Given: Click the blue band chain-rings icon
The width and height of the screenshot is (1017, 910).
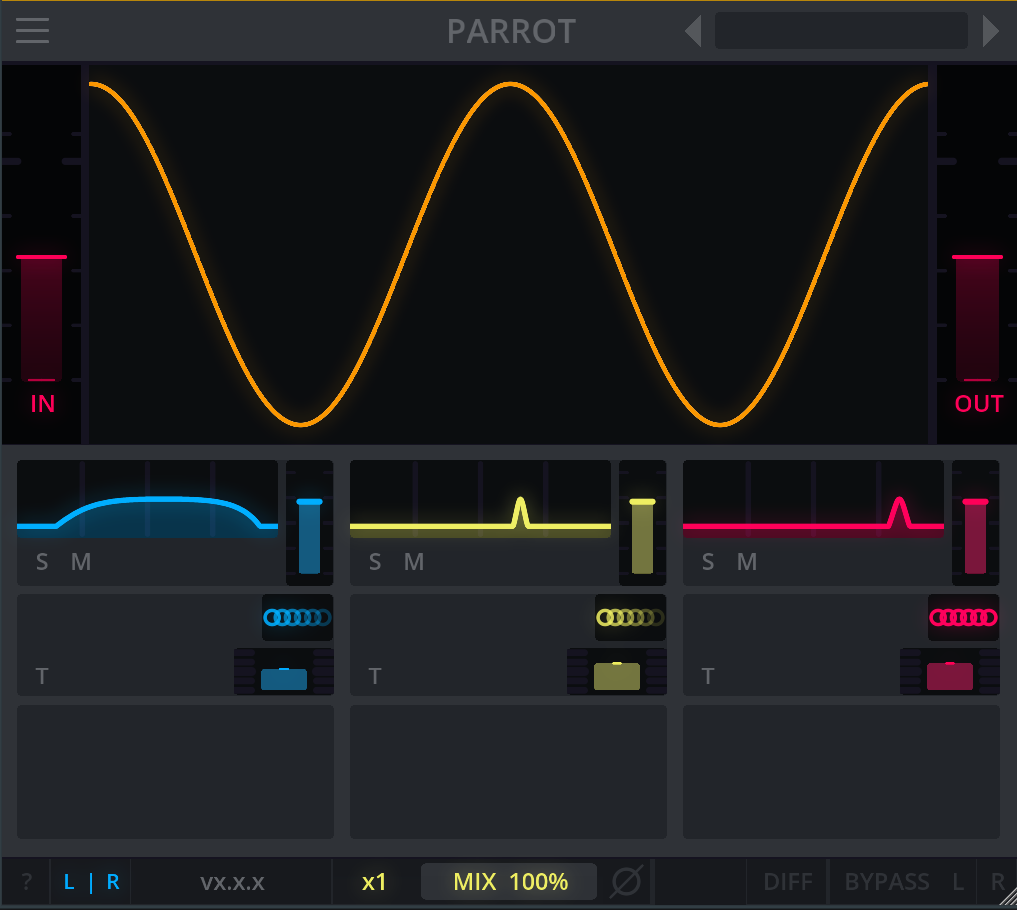Looking at the screenshot, I should pyautogui.click(x=297, y=617).
